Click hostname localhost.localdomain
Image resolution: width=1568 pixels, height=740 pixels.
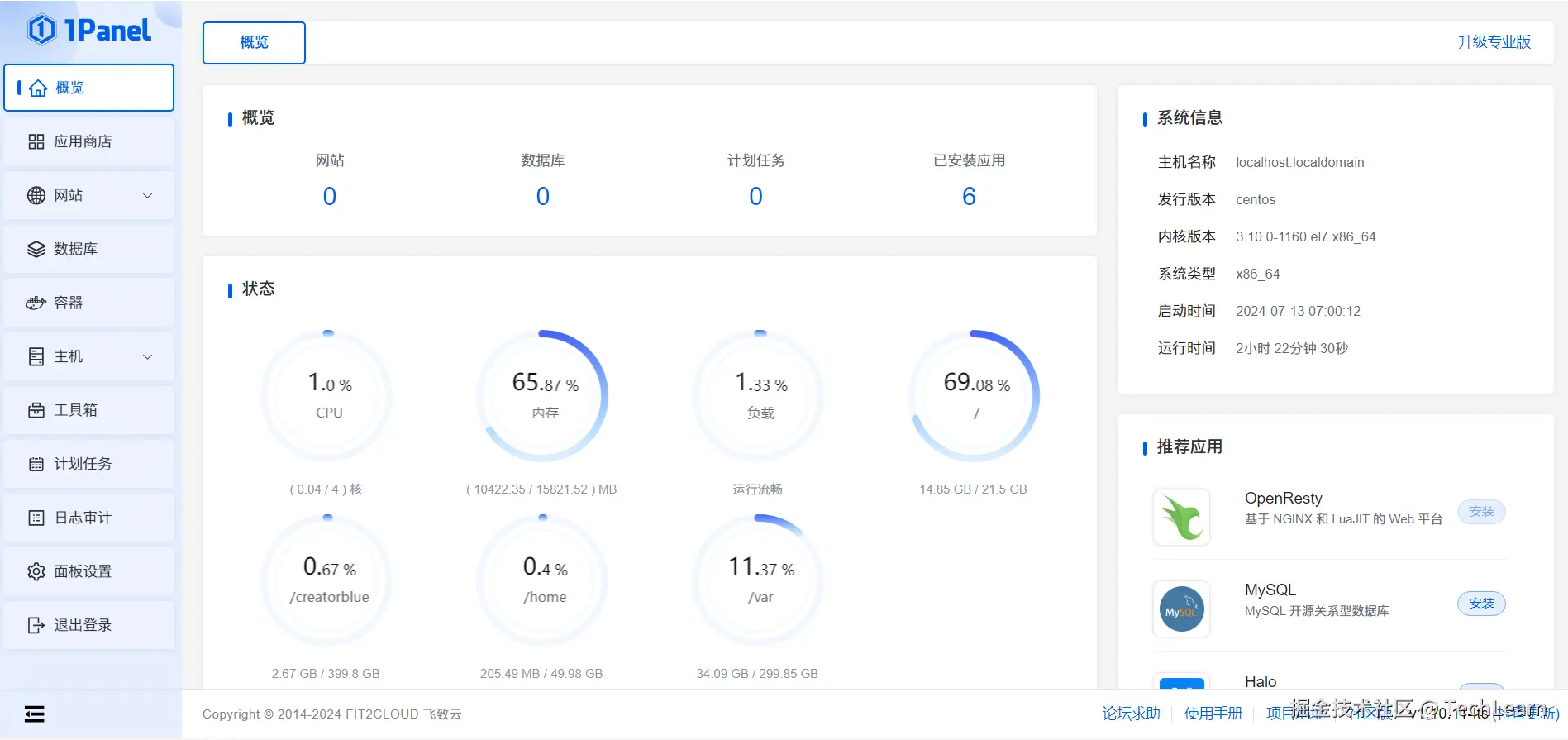[x=1300, y=162]
